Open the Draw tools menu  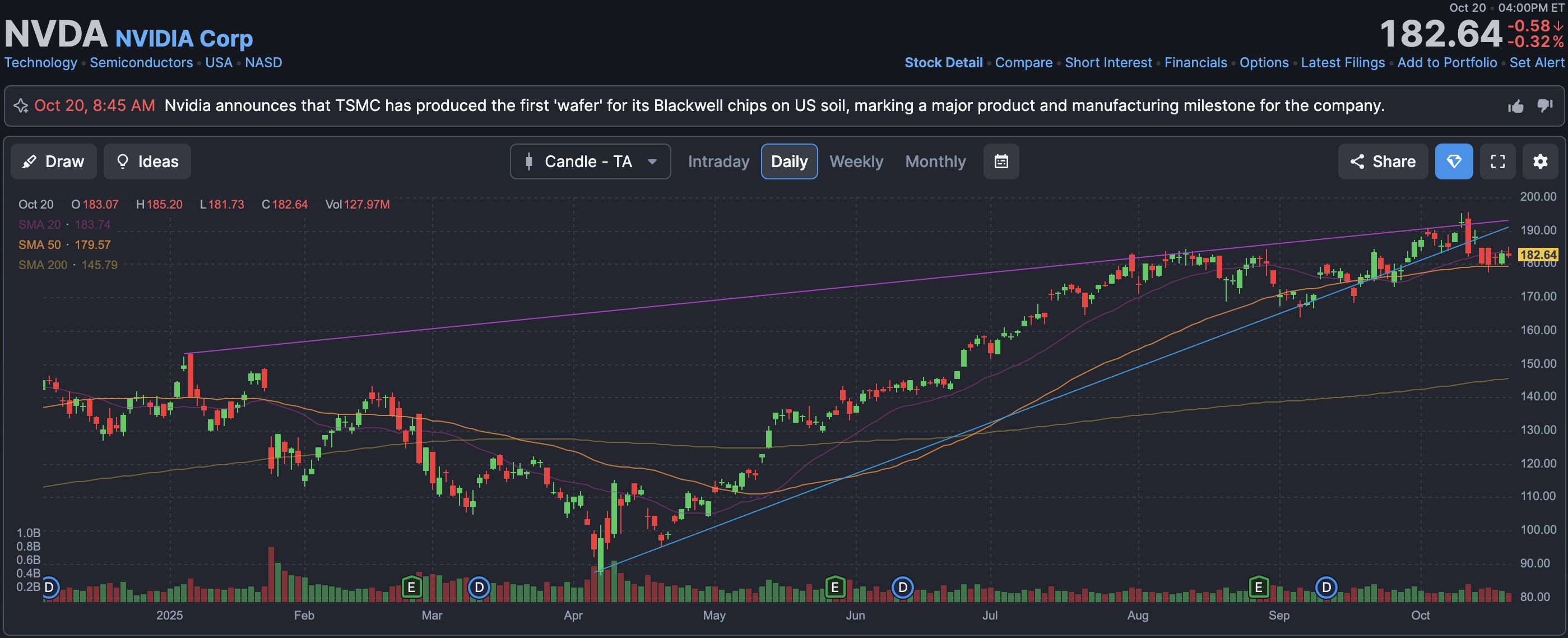point(54,161)
